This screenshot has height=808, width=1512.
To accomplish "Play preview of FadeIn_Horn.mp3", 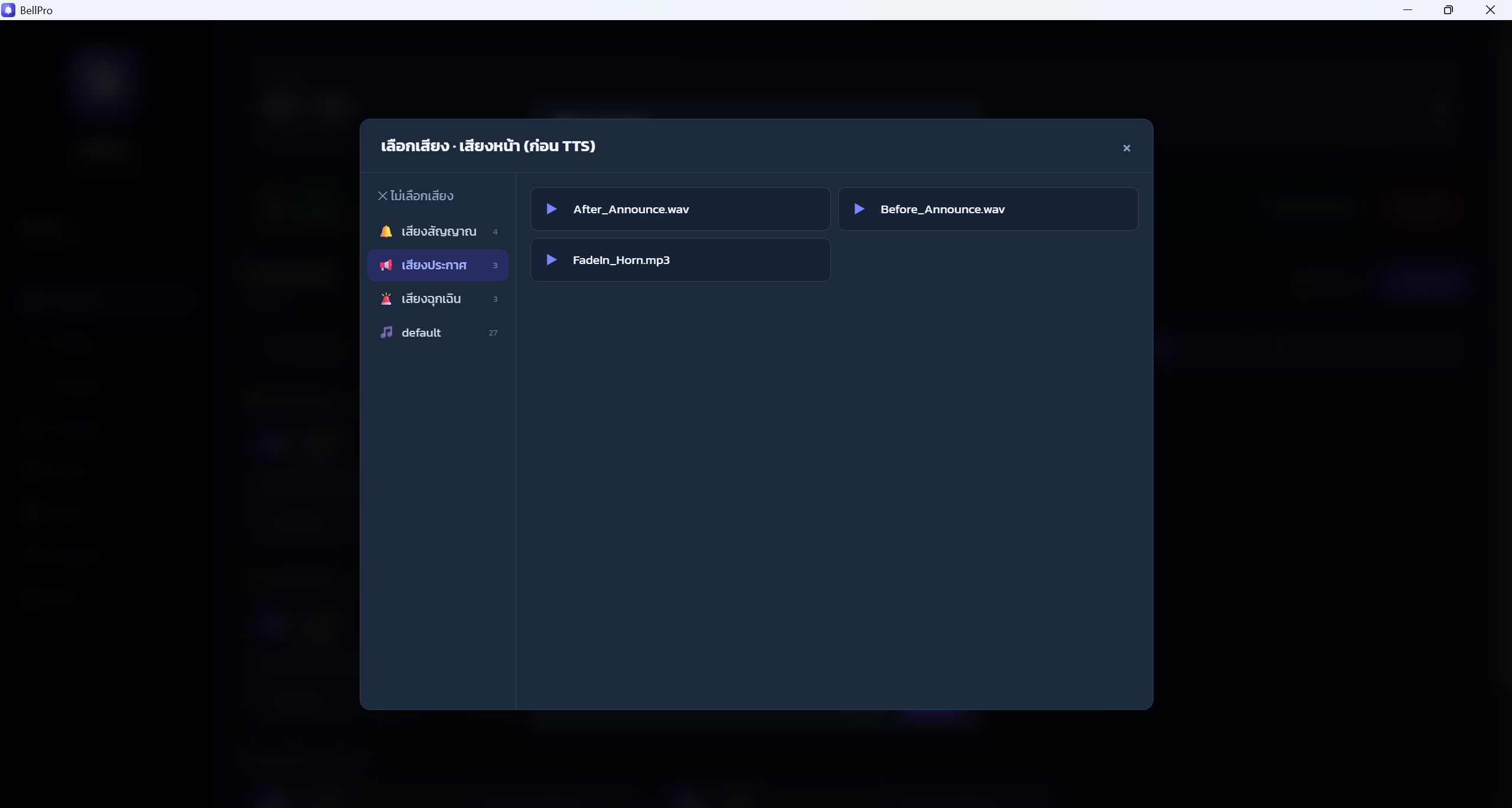I will tap(552, 260).
